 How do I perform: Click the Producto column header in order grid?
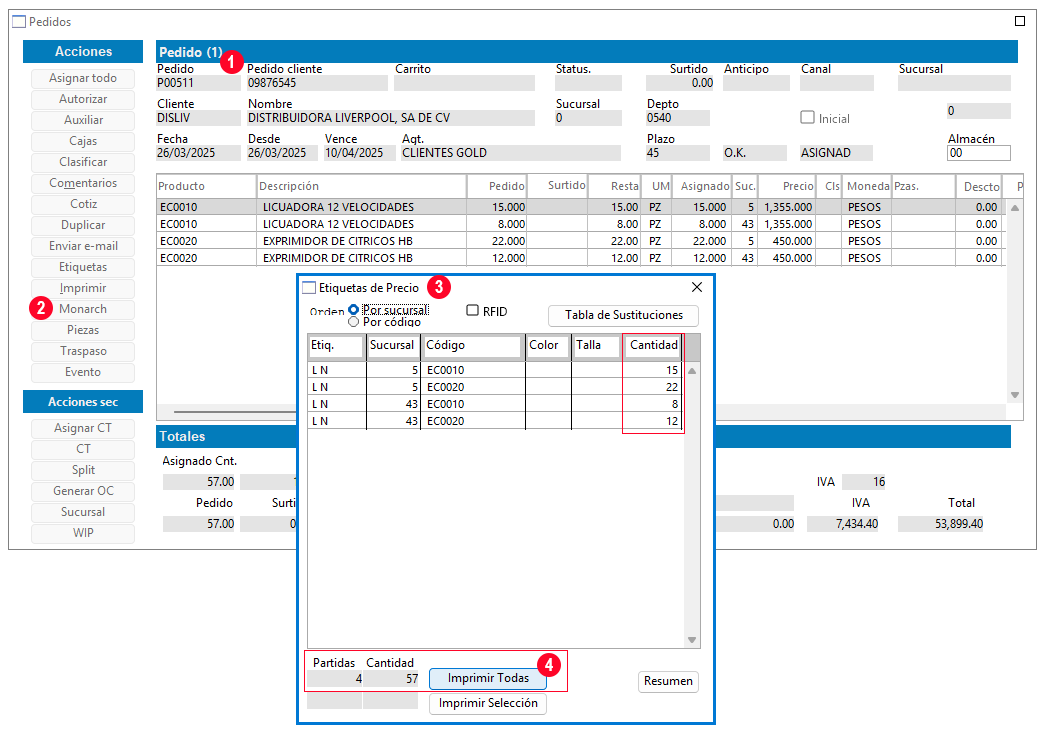click(206, 187)
